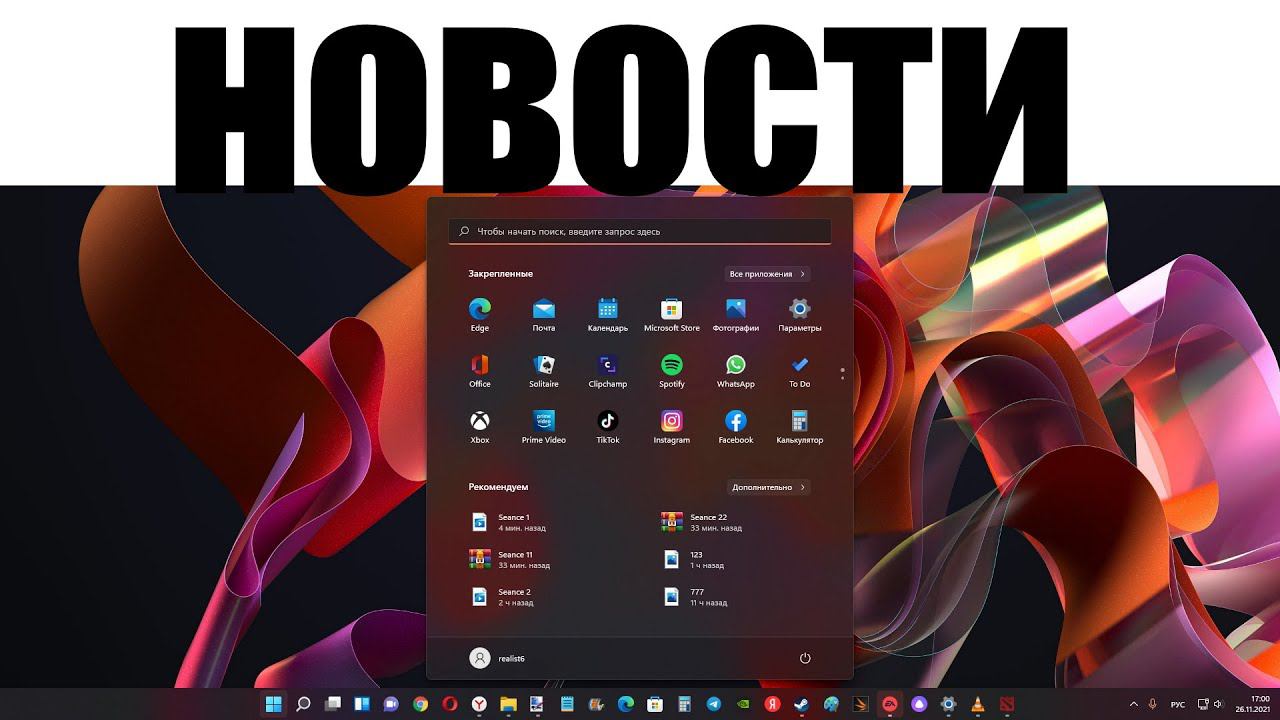Open NVIDIA app on the taskbar

(x=743, y=704)
